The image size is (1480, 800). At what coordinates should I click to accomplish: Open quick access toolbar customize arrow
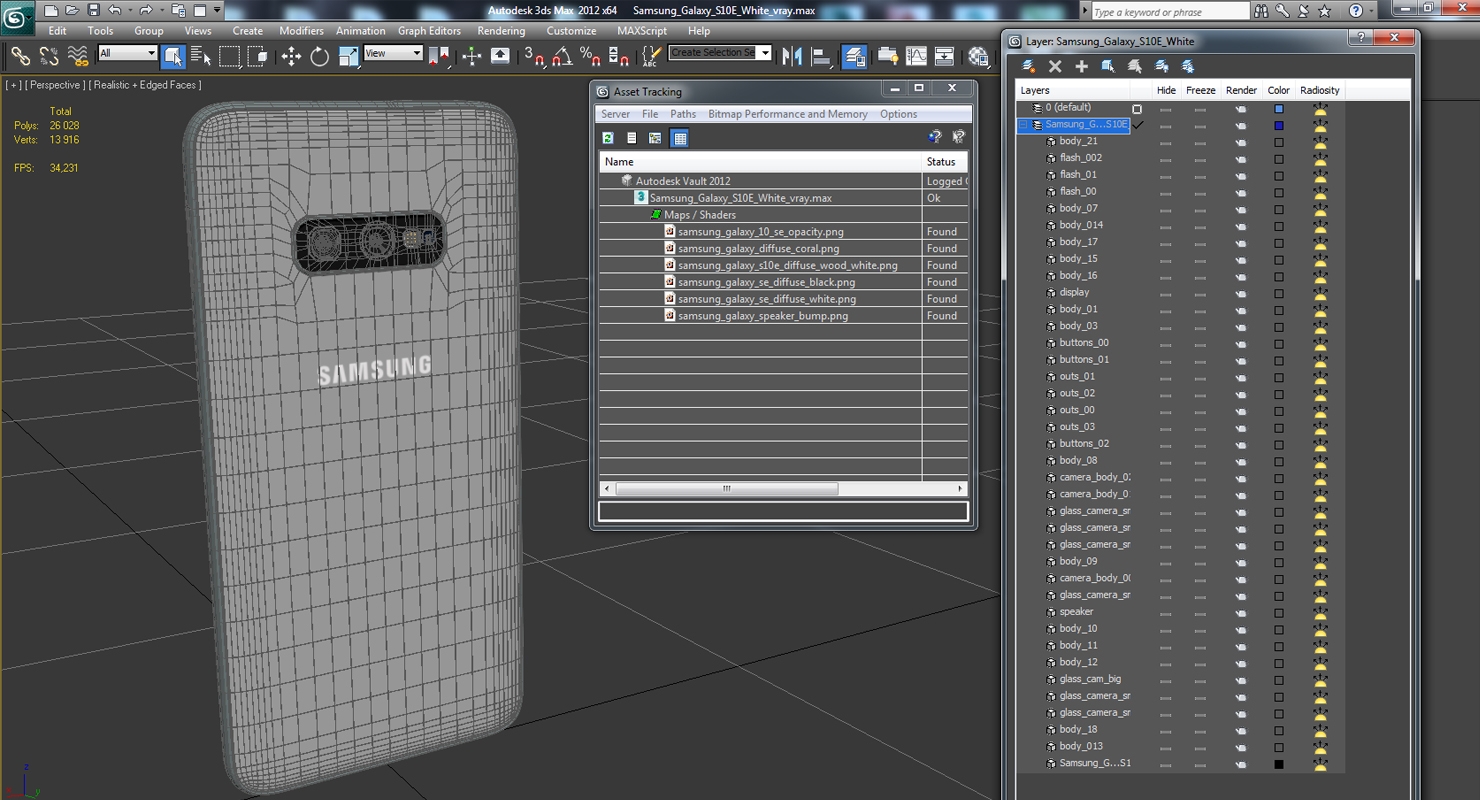click(217, 10)
